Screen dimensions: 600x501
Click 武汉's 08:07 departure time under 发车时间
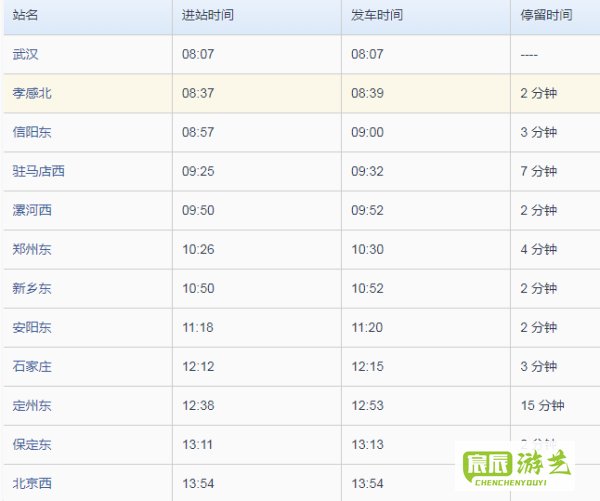pyautogui.click(x=367, y=54)
